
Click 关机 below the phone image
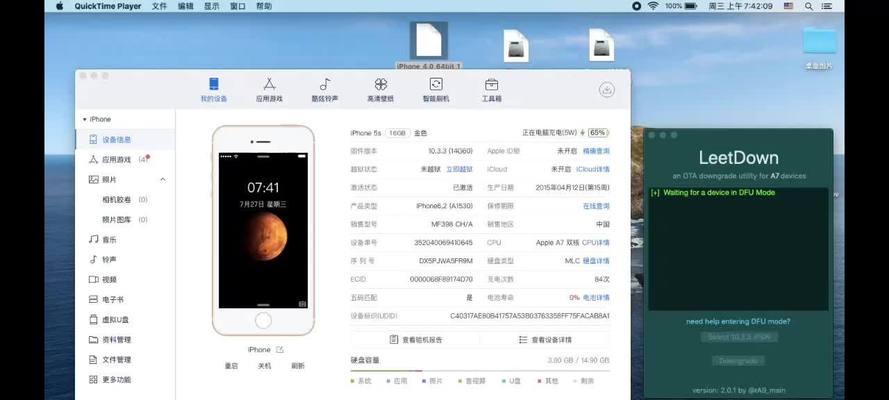click(x=264, y=366)
